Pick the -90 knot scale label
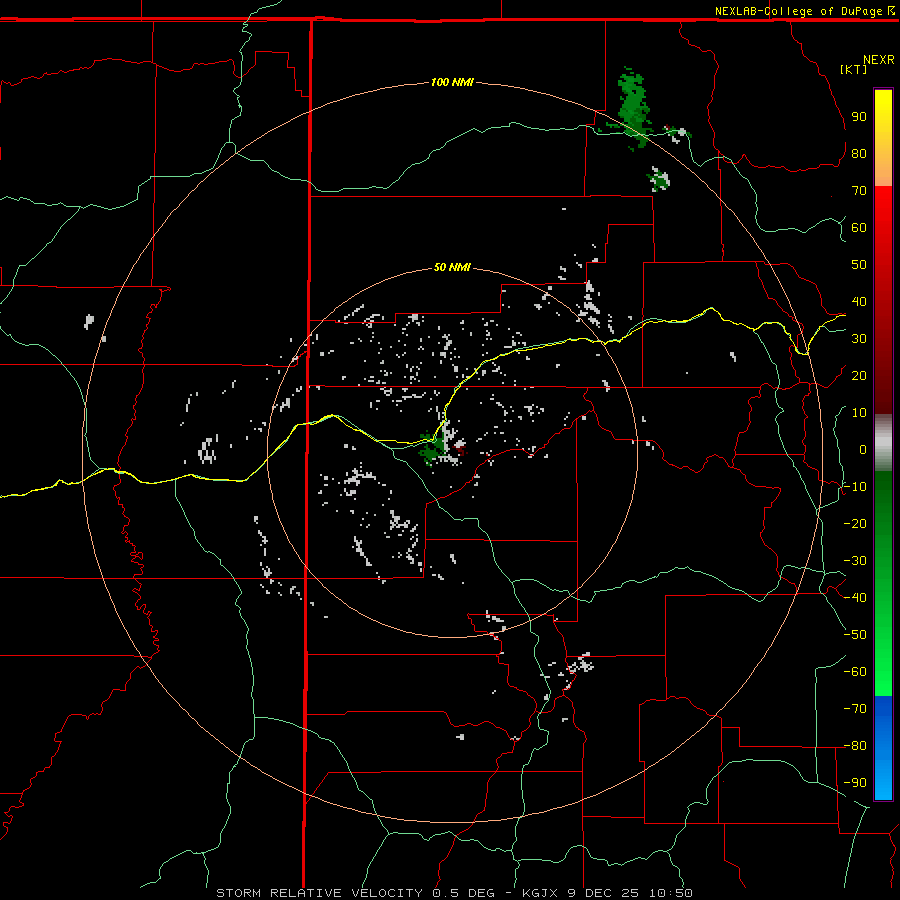Viewport: 900px width, 900px height. [x=855, y=782]
